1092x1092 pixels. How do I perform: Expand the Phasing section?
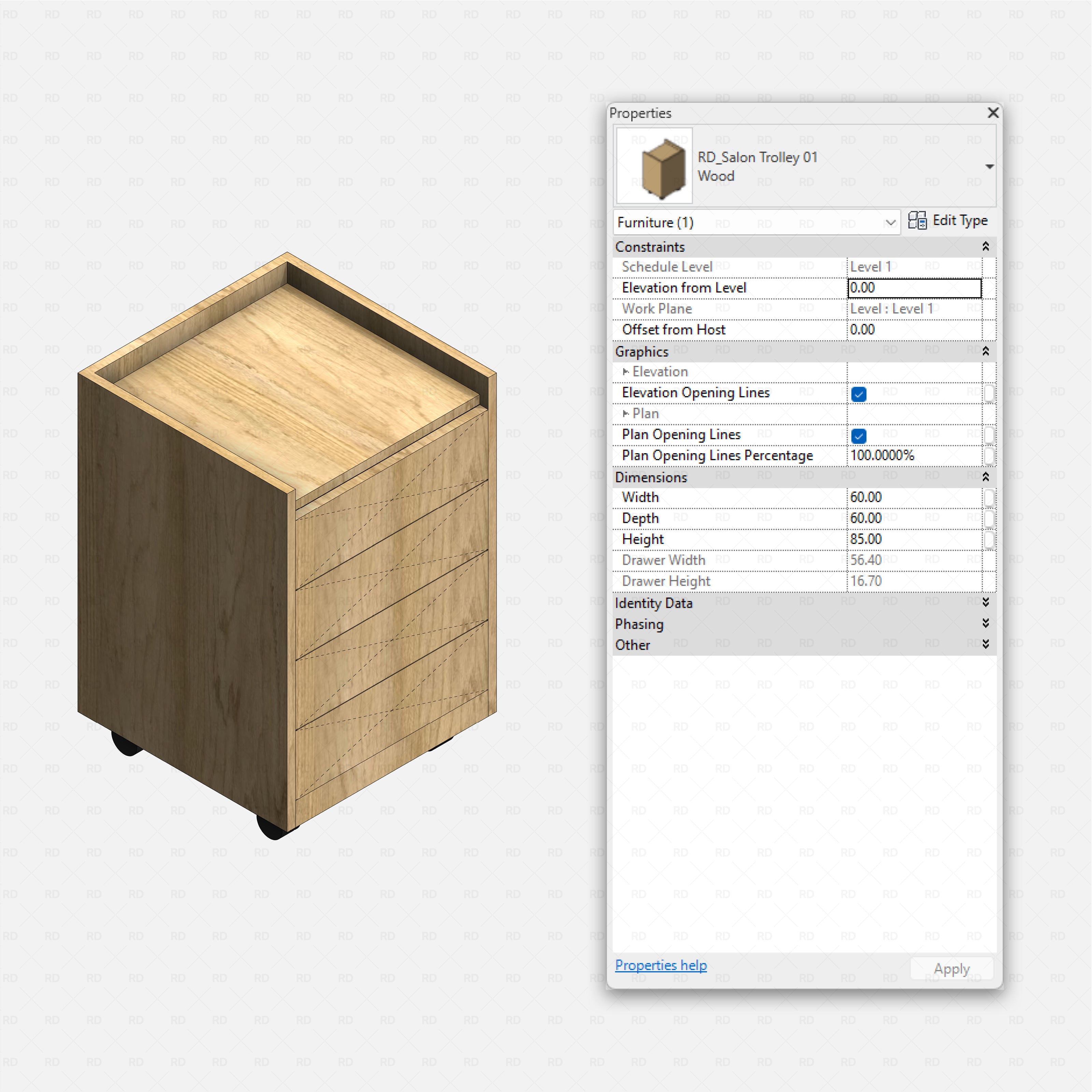click(986, 623)
